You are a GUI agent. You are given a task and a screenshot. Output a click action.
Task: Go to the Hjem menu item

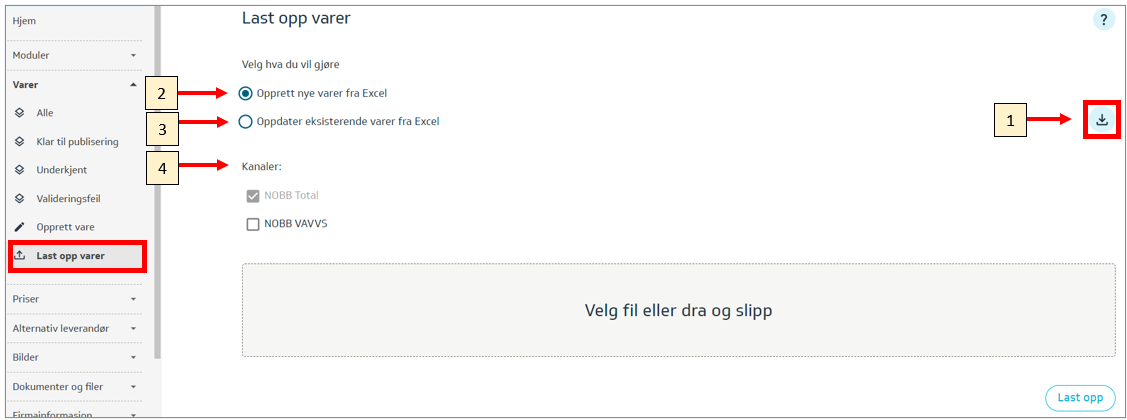click(25, 20)
